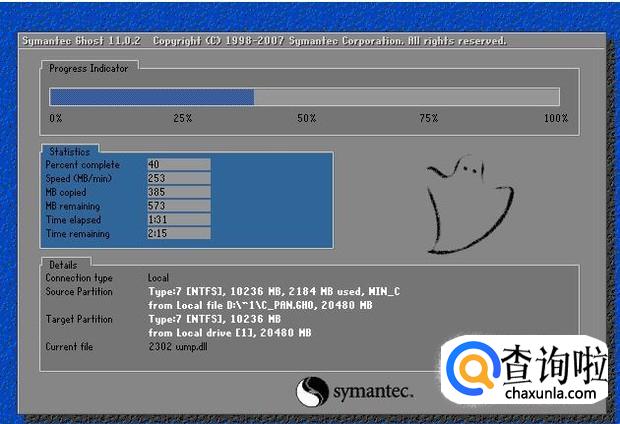Click the Local connection value

pyautogui.click(x=158, y=278)
